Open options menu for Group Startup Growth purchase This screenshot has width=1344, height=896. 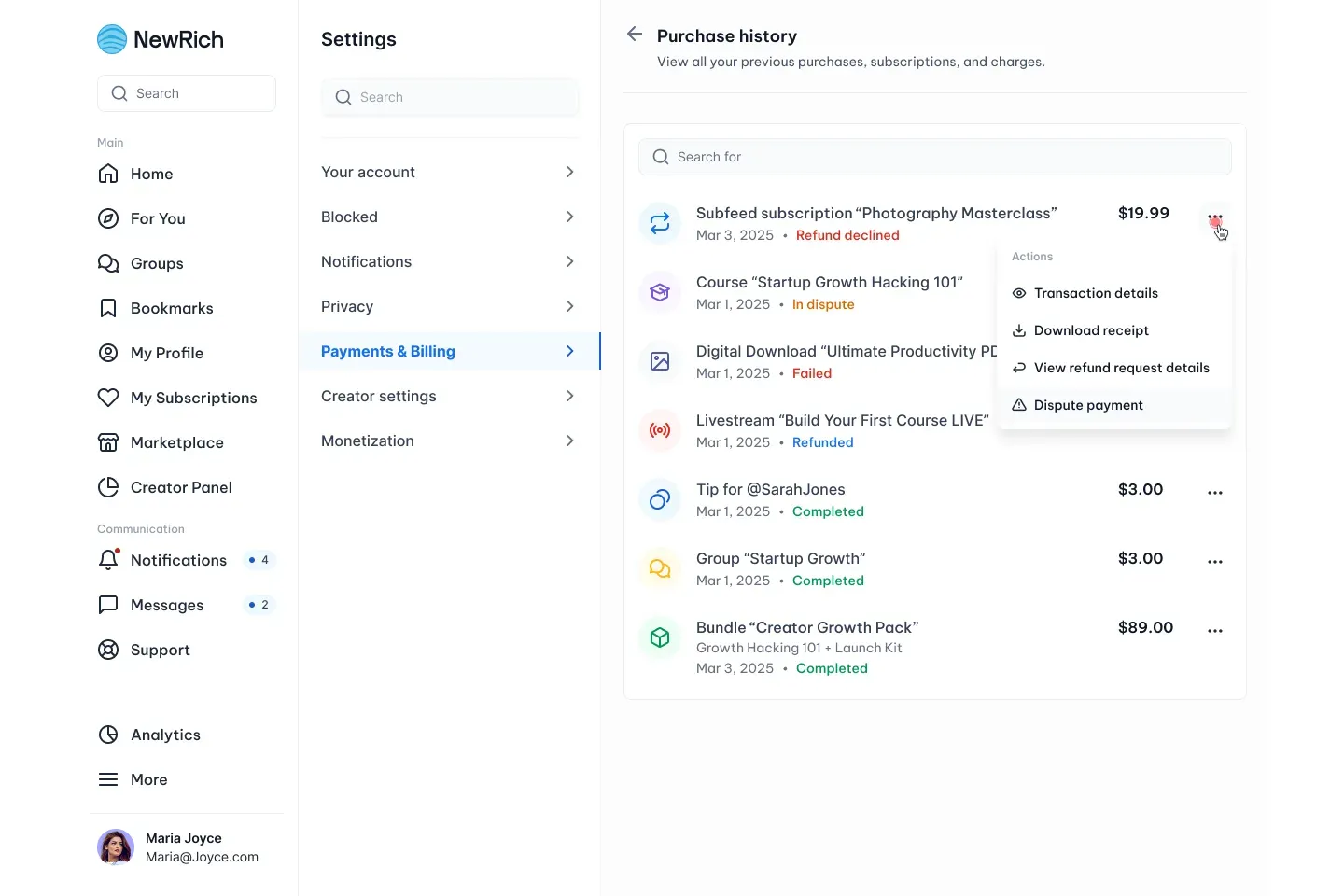click(1215, 561)
